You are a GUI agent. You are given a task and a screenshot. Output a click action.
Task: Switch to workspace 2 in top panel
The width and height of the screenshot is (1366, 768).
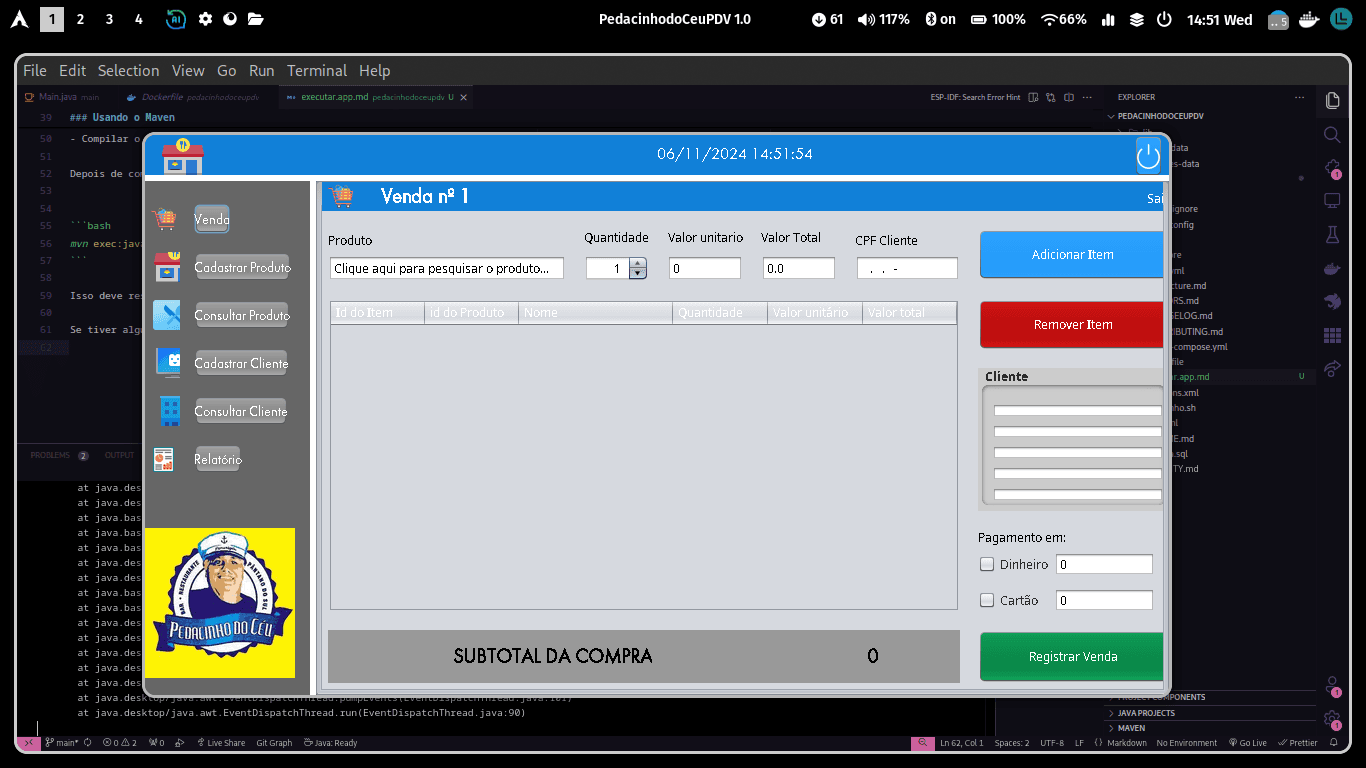(81, 19)
